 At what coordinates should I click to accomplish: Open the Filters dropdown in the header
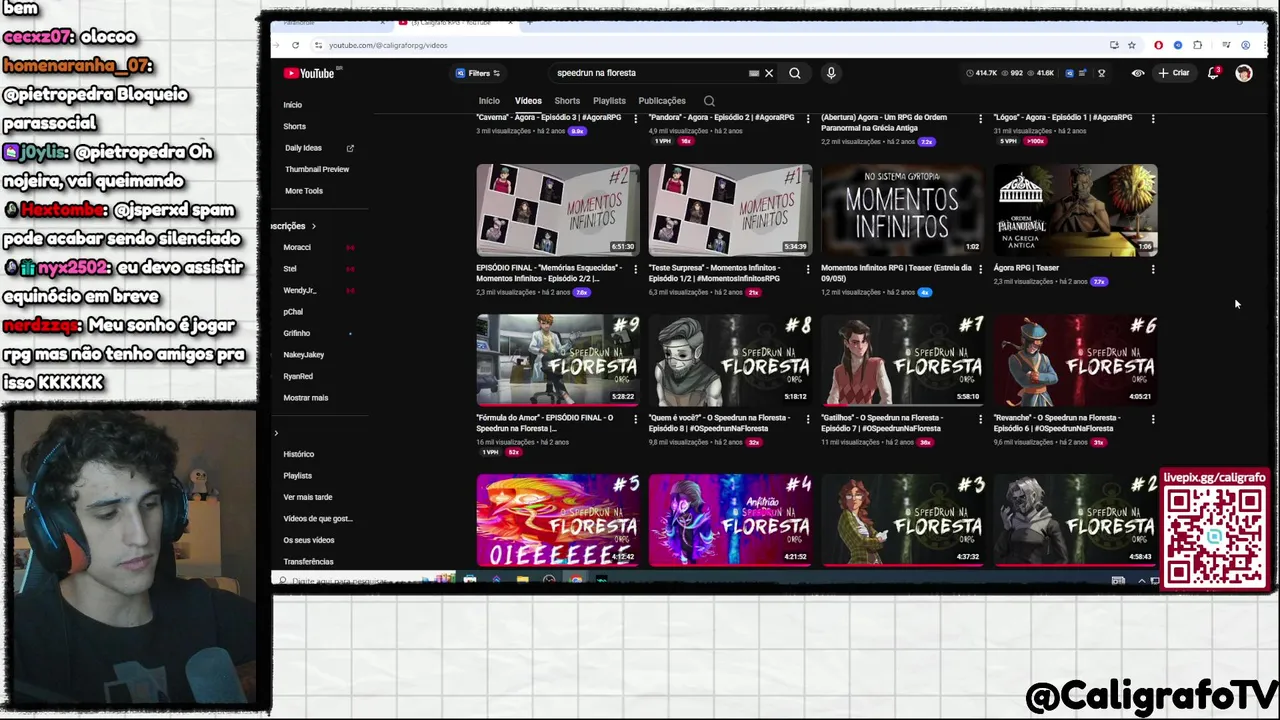pyautogui.click(x=478, y=73)
